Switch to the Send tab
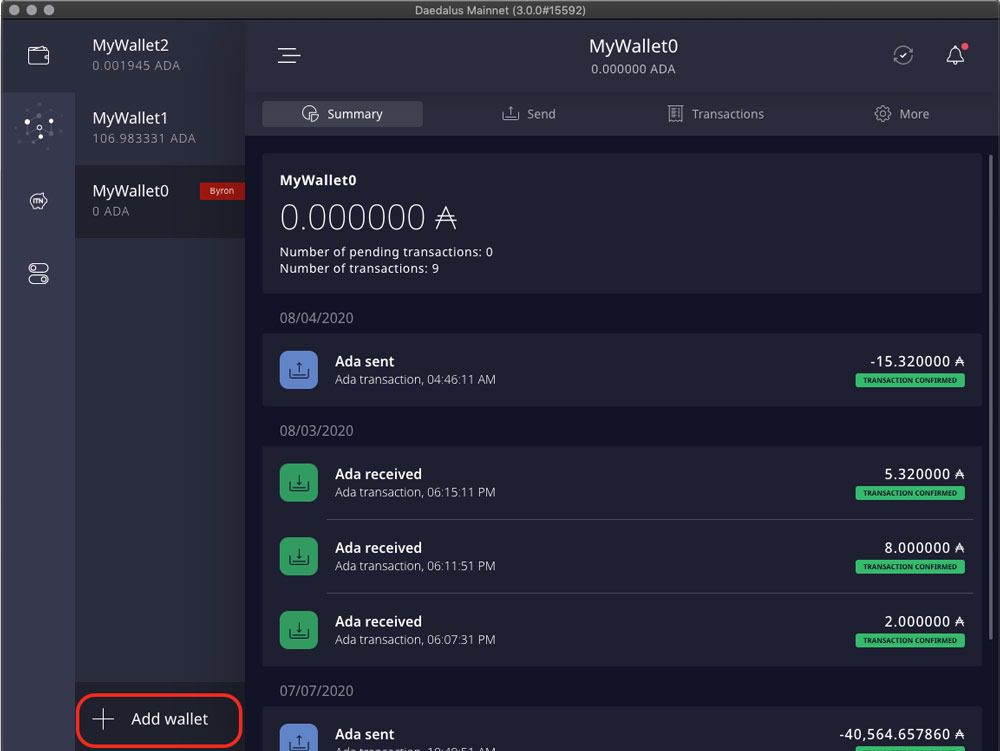1000x751 pixels. point(528,114)
